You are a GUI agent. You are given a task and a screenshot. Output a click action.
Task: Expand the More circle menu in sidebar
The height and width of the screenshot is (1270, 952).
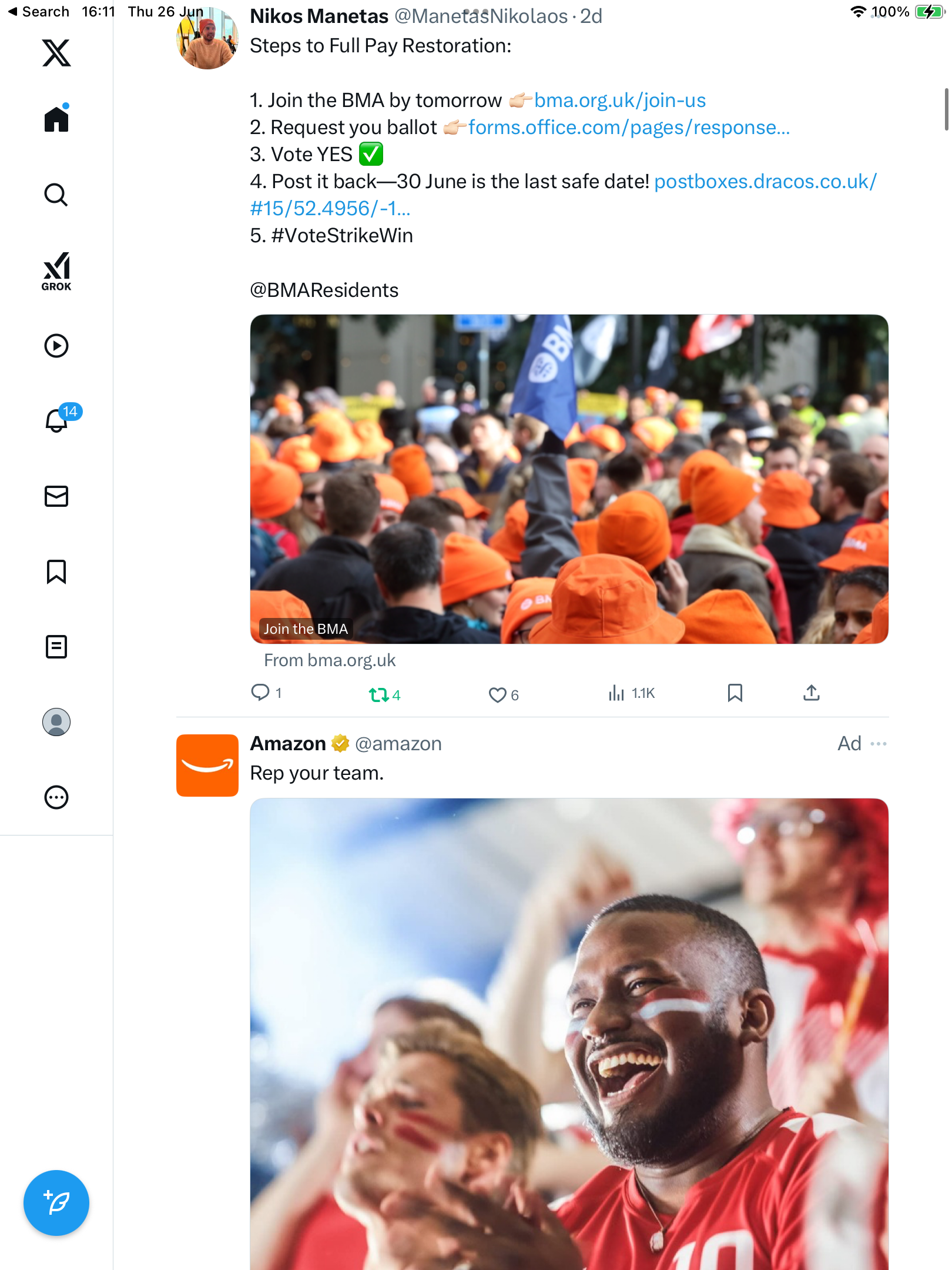click(x=56, y=797)
